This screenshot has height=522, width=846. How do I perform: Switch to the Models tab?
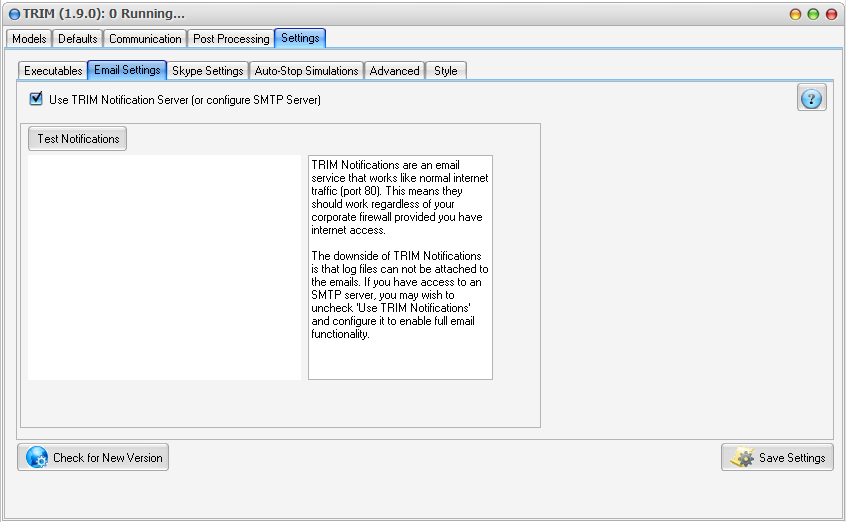[29, 39]
